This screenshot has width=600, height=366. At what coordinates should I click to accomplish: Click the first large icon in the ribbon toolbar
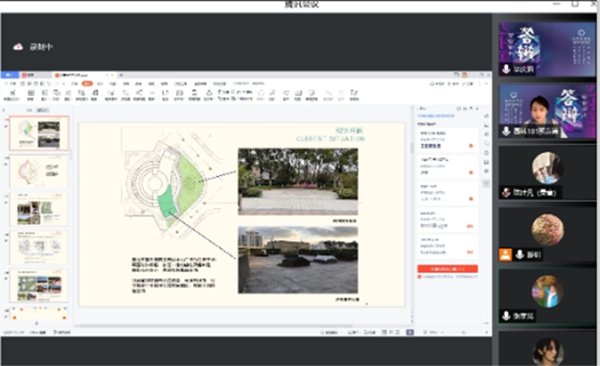[x=12, y=95]
